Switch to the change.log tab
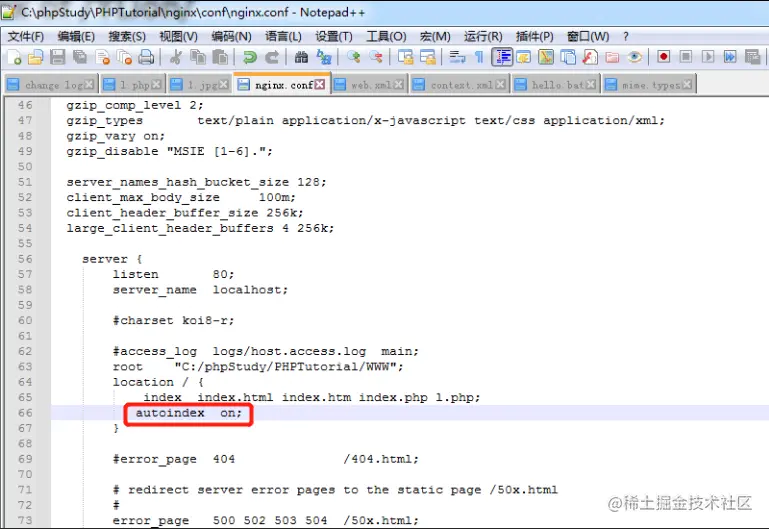This screenshot has height=529, width=769. tap(51, 85)
